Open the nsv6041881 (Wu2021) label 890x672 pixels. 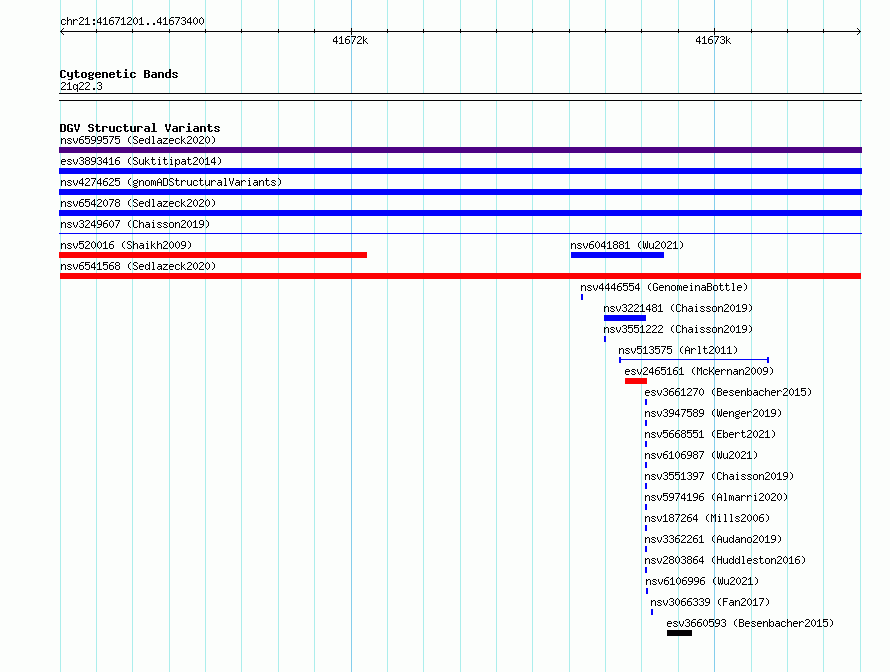pyautogui.click(x=627, y=245)
